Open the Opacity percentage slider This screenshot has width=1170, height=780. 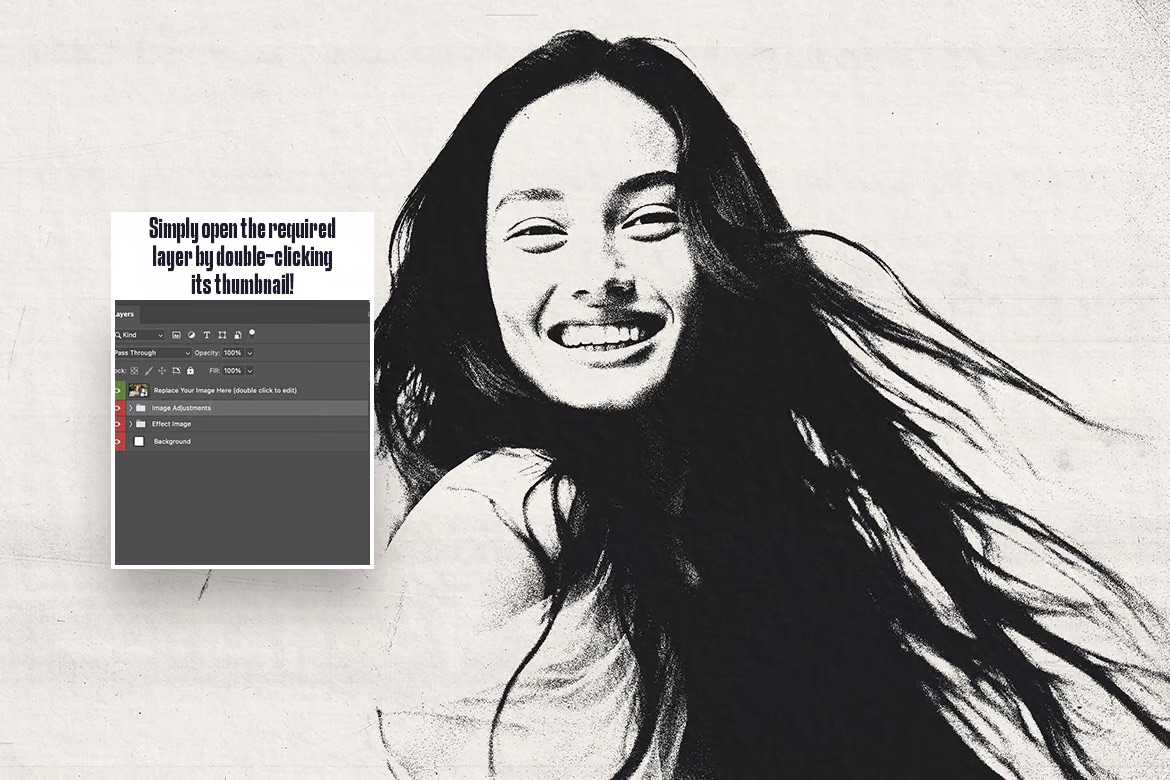coord(250,353)
